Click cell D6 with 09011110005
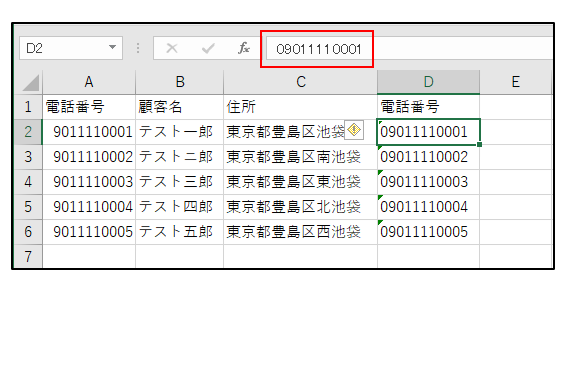The image size is (561, 390). pyautogui.click(x=429, y=232)
